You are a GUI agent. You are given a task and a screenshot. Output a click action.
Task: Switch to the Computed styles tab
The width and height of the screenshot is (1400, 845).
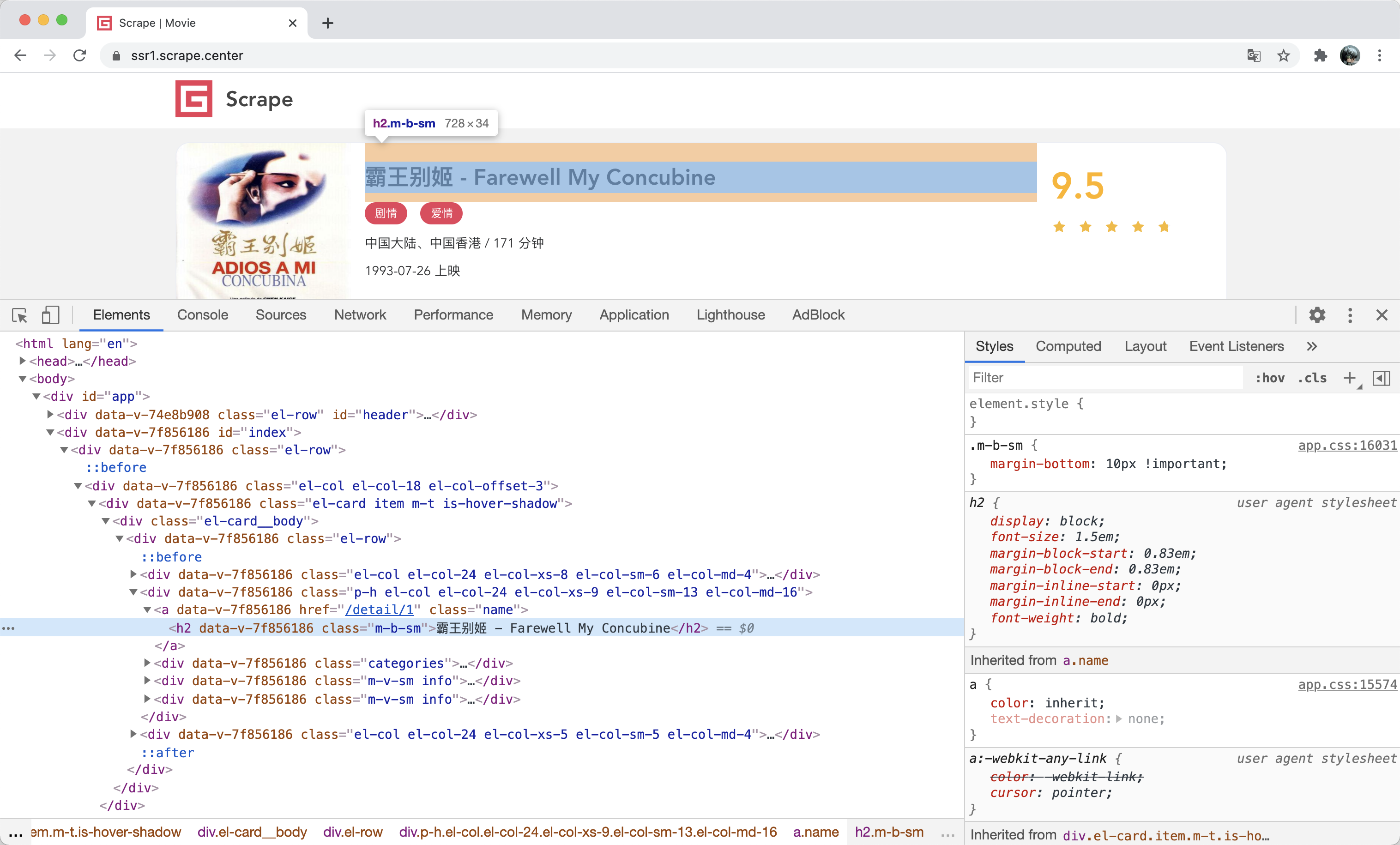coord(1068,346)
